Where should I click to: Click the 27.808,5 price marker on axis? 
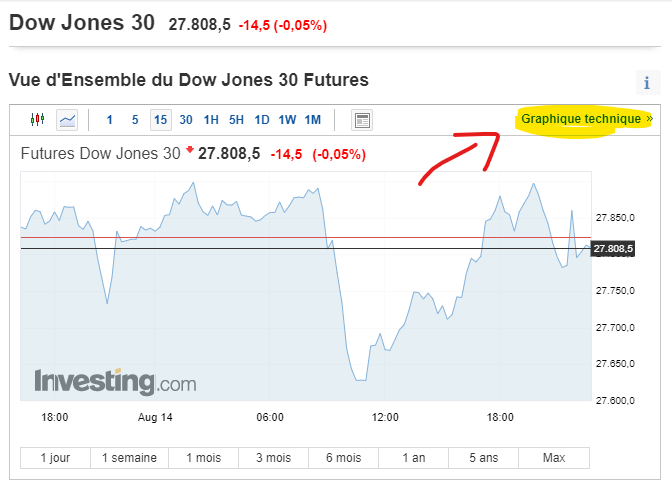(614, 248)
